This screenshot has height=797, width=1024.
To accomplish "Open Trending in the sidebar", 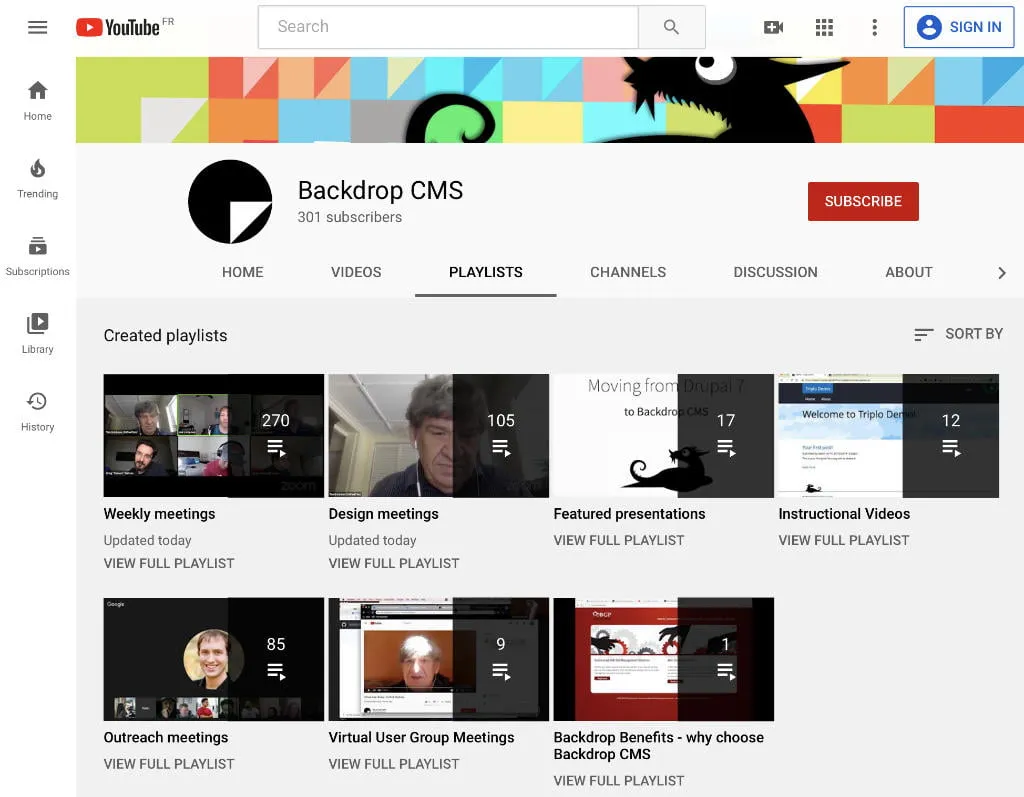I will coord(37,178).
